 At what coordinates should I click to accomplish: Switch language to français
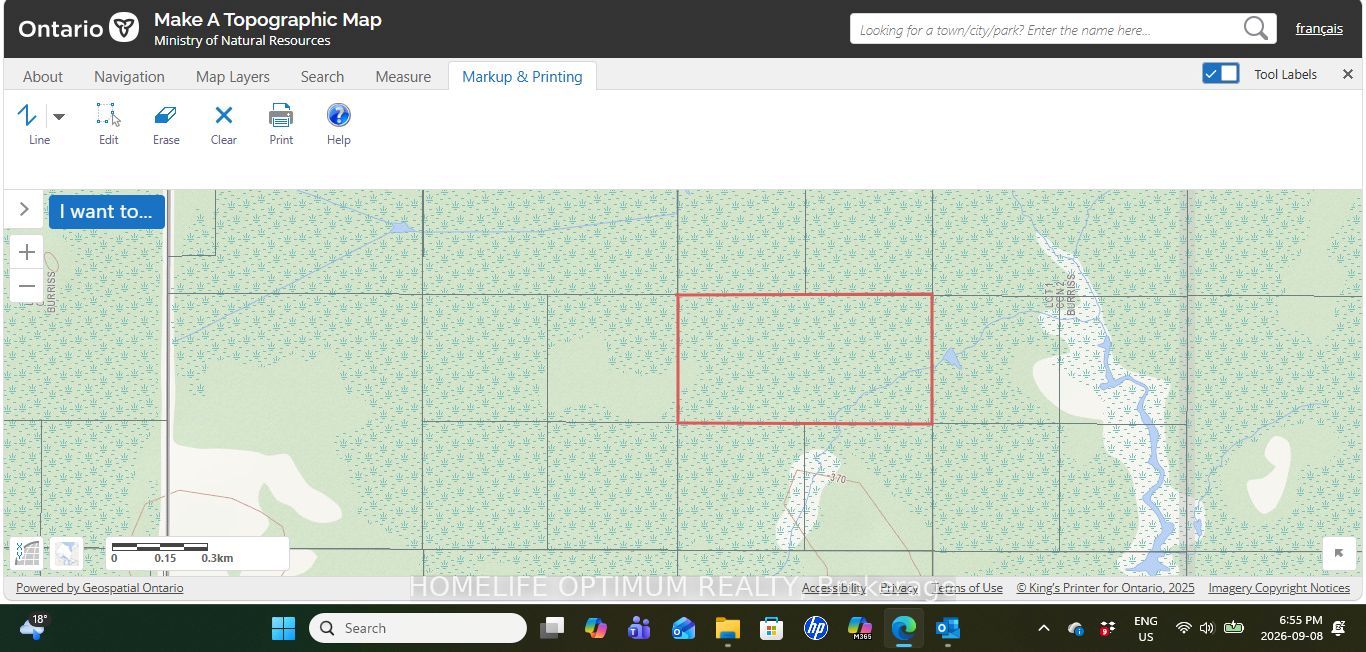(x=1319, y=28)
